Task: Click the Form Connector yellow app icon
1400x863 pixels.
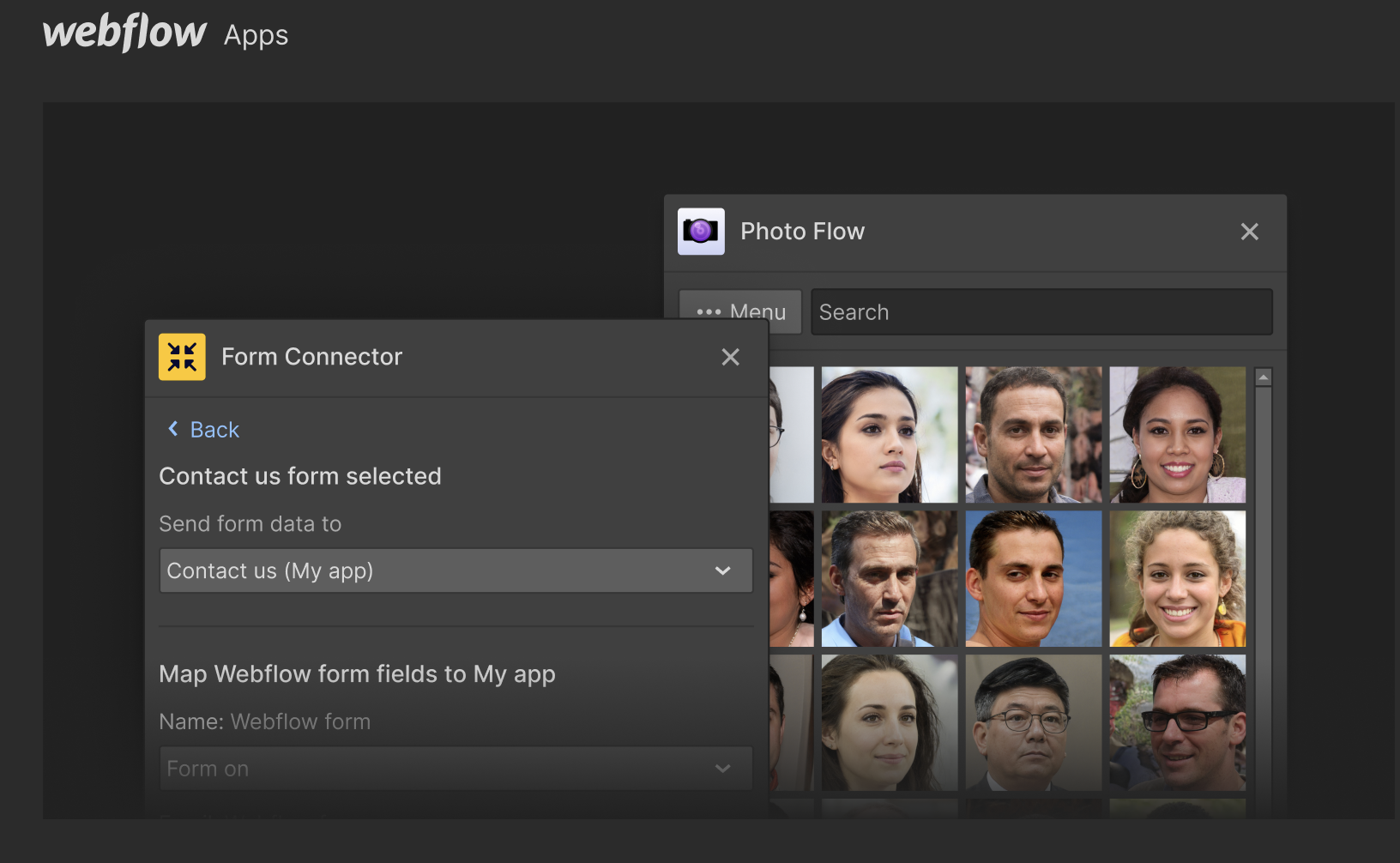Action: pyautogui.click(x=182, y=357)
